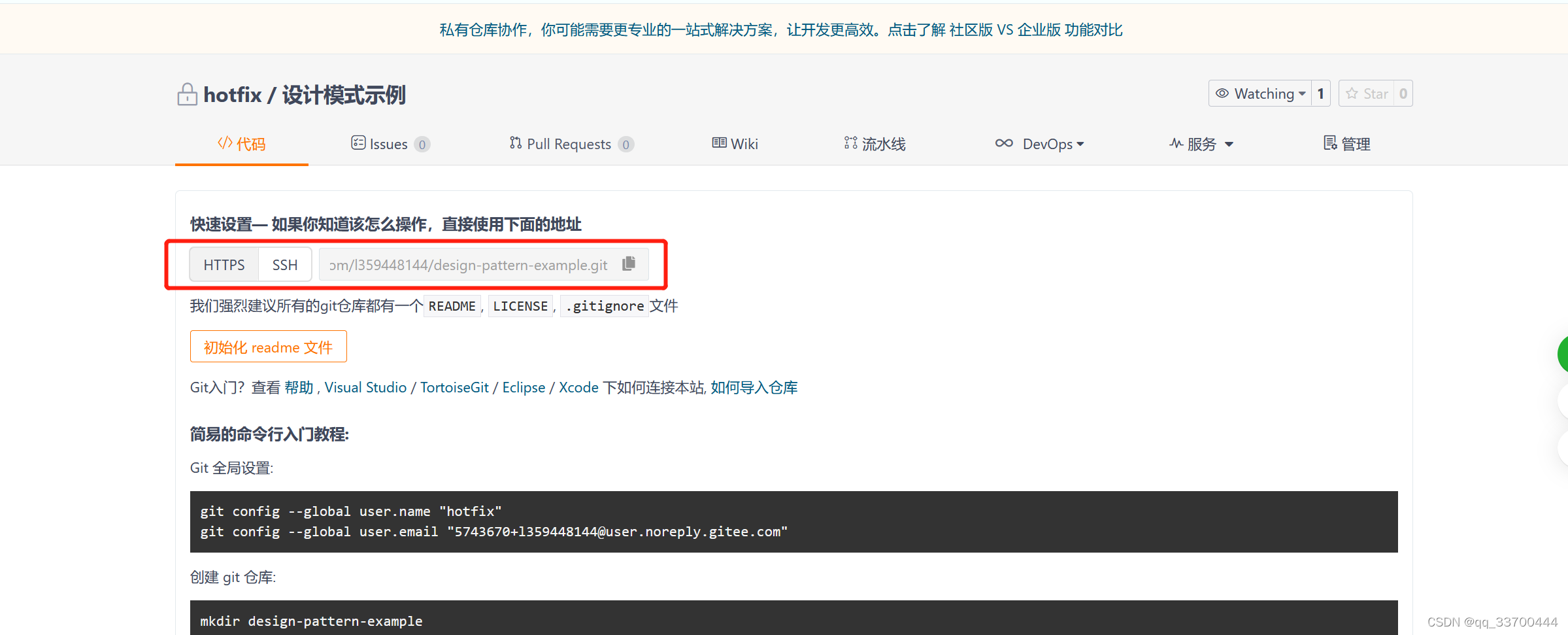The width and height of the screenshot is (1568, 635).
Task: Click the 简易的命令行入门教程 heading
Action: (x=269, y=434)
